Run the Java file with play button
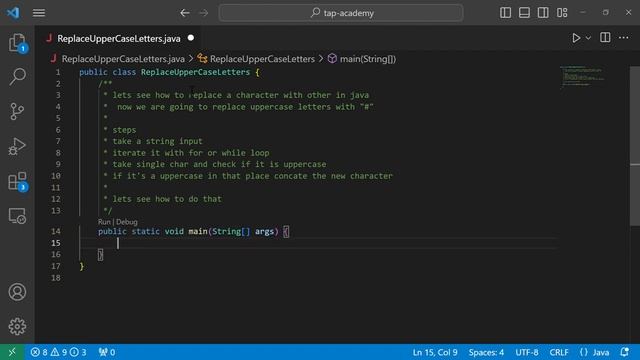640x360 pixels. pos(576,38)
